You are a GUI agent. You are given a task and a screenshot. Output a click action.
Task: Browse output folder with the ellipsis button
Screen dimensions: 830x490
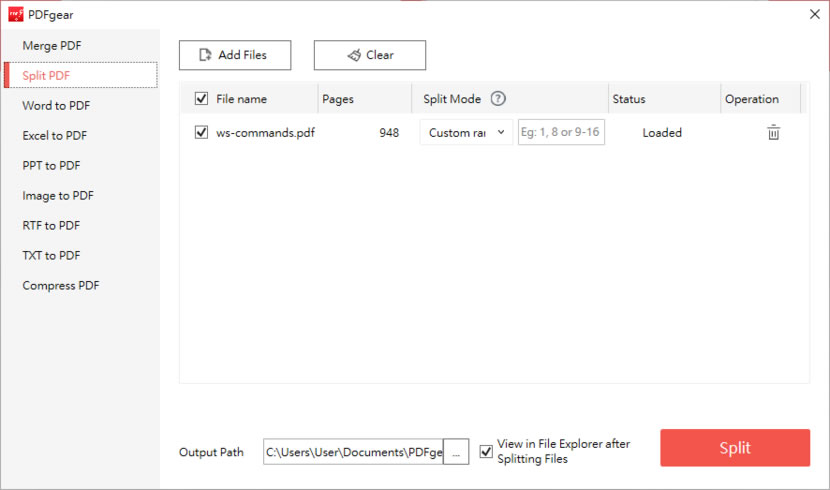pyautogui.click(x=456, y=452)
